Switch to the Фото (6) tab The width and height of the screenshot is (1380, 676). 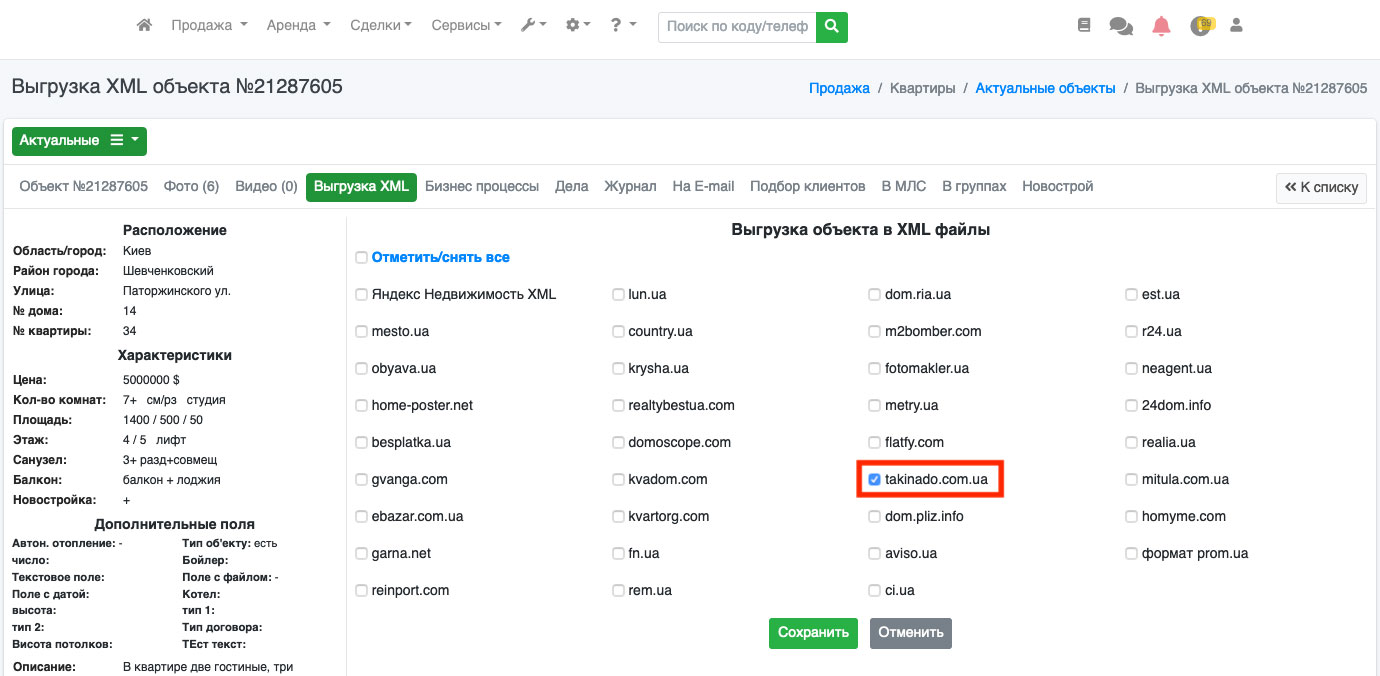click(x=191, y=187)
